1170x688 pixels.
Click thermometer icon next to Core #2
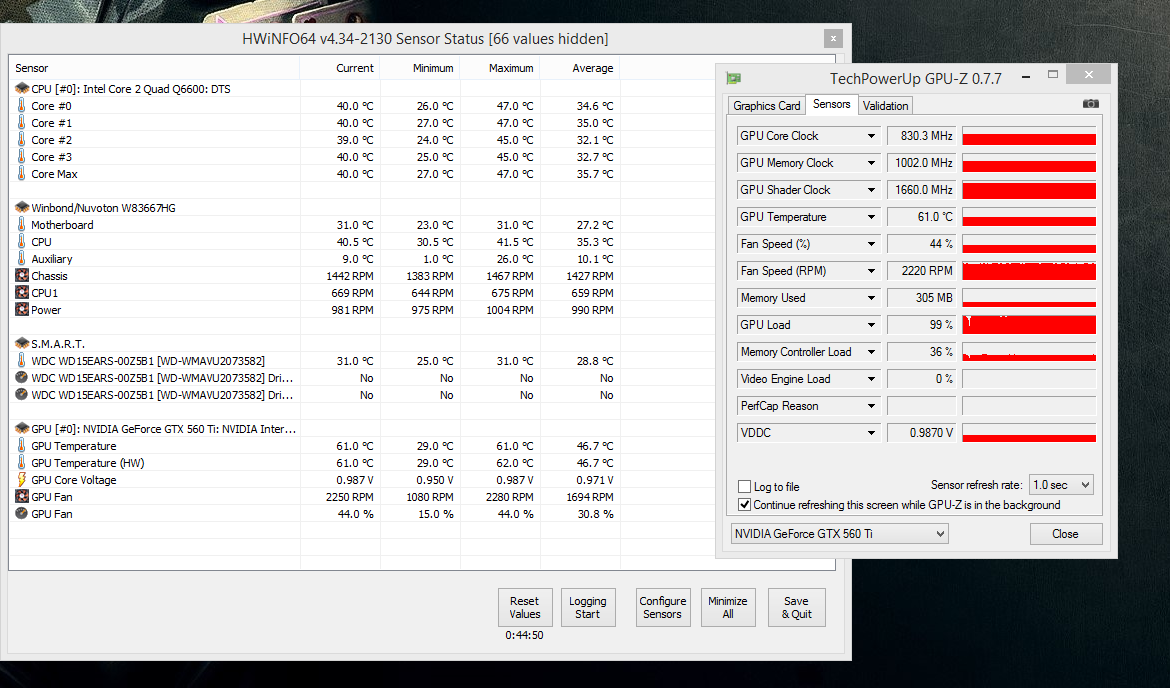22,140
